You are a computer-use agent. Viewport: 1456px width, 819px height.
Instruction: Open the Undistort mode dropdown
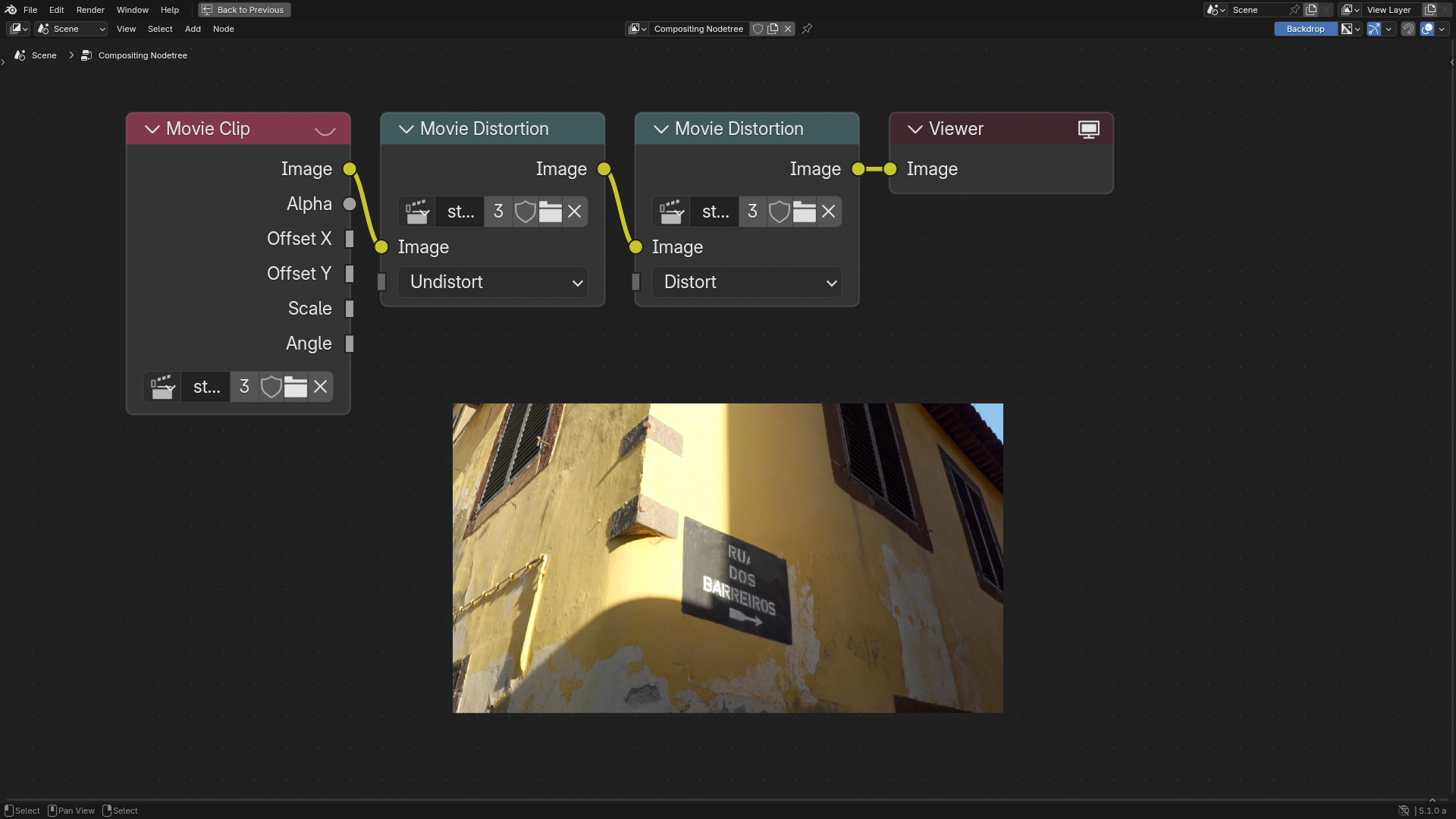492,282
